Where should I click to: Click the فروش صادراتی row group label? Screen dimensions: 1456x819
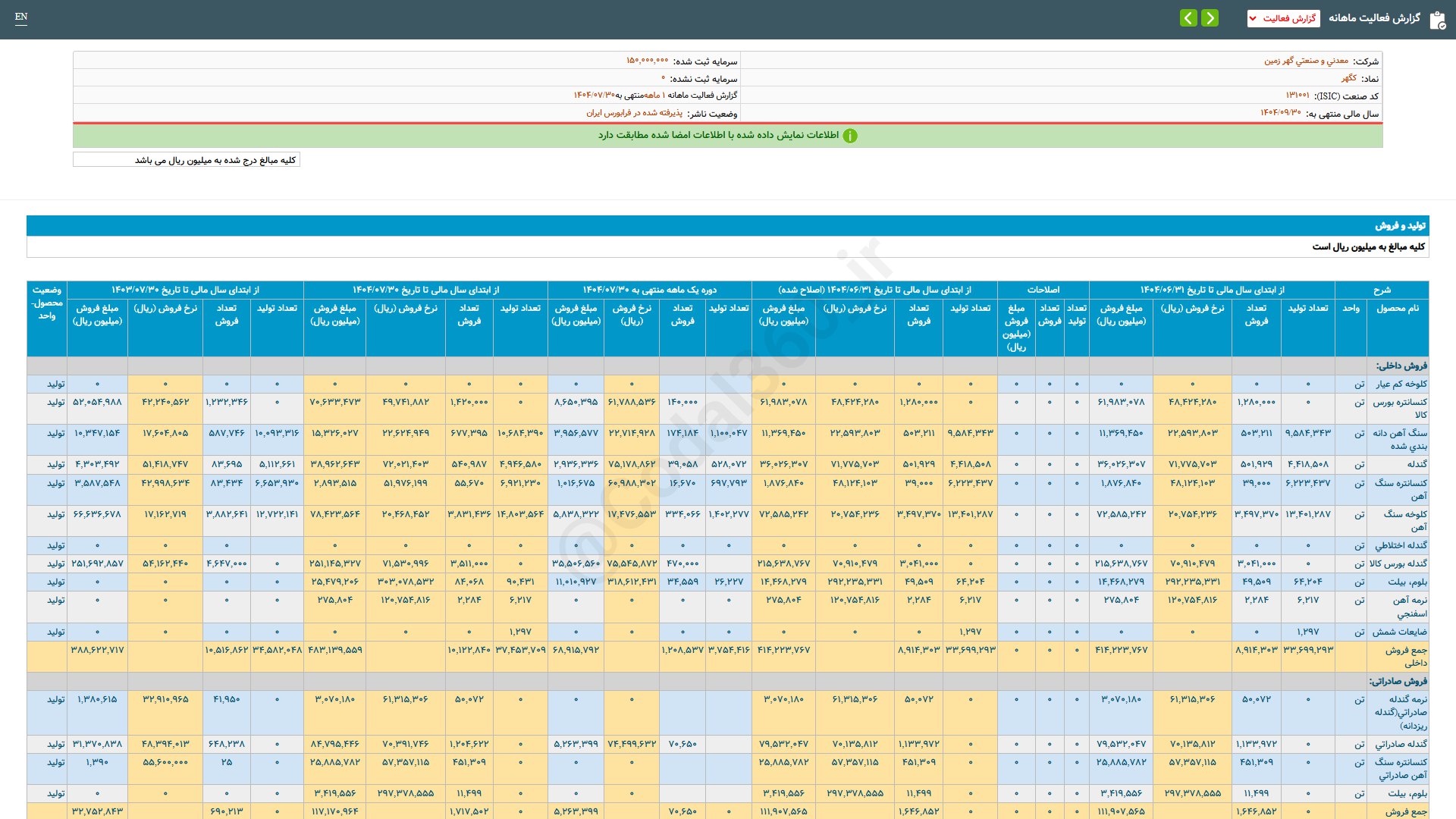[1398, 681]
